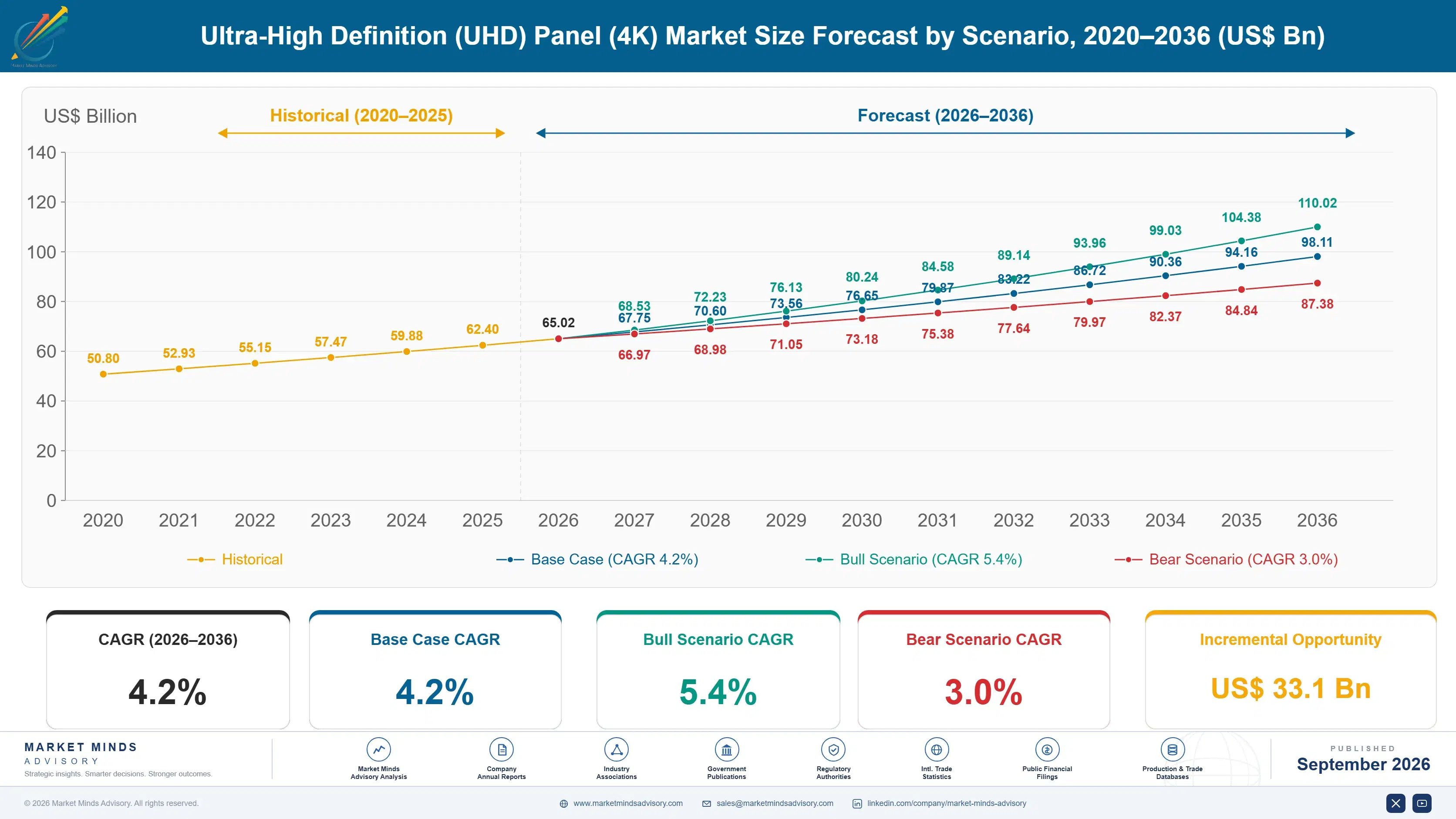Toggle Bear Scenario (CAGR 3.0%) legend entry
1456x819 pixels.
click(x=1226, y=559)
